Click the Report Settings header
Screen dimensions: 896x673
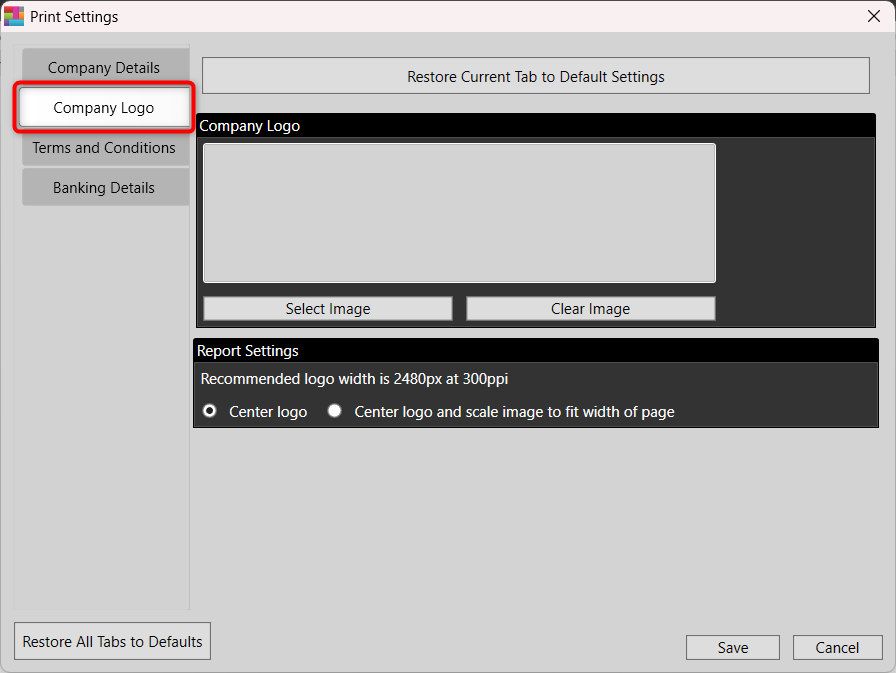(535, 350)
